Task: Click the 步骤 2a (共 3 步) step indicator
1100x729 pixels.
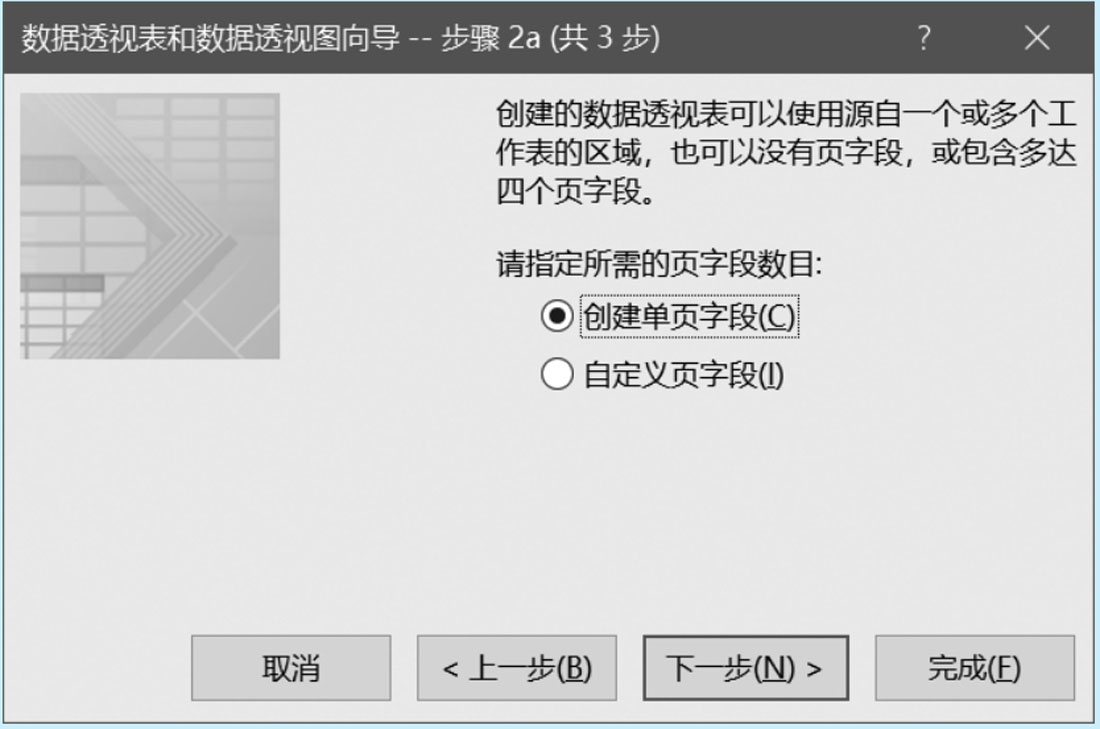Action: click(x=551, y=38)
